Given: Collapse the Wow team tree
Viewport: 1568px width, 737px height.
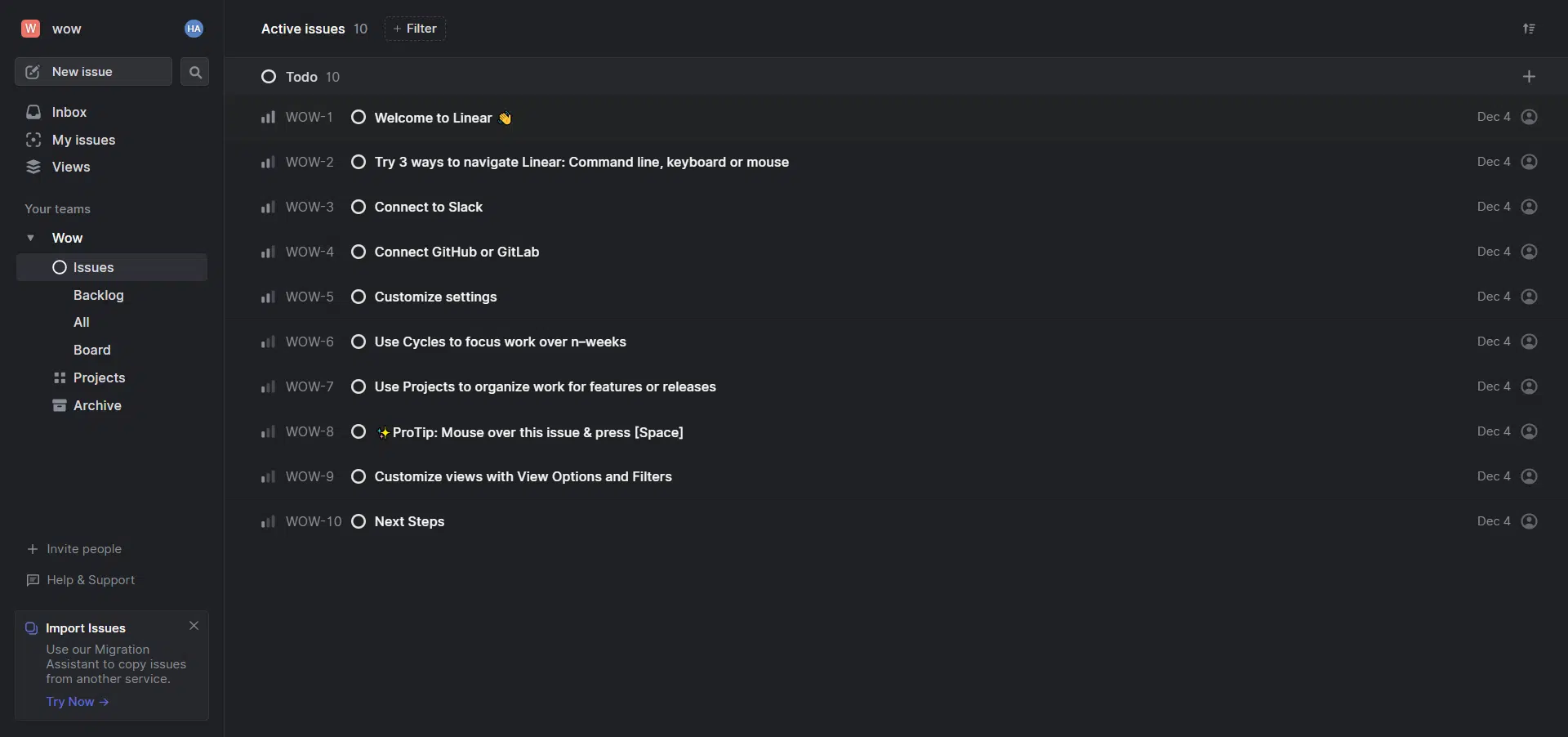Looking at the screenshot, I should 30,238.
